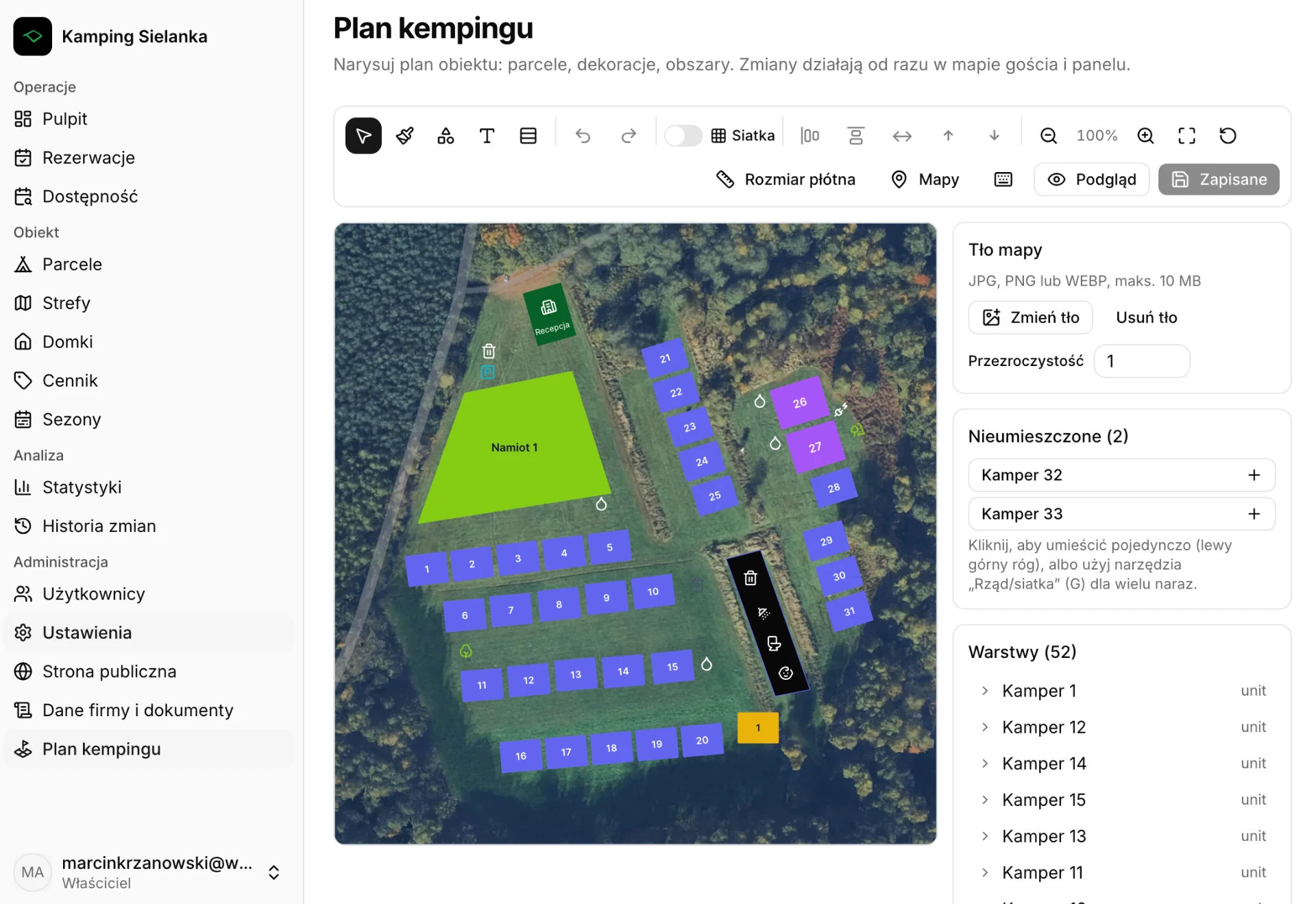This screenshot has width=1316, height=904.
Task: Expand the Kamper 12 layer
Action: pos(985,727)
